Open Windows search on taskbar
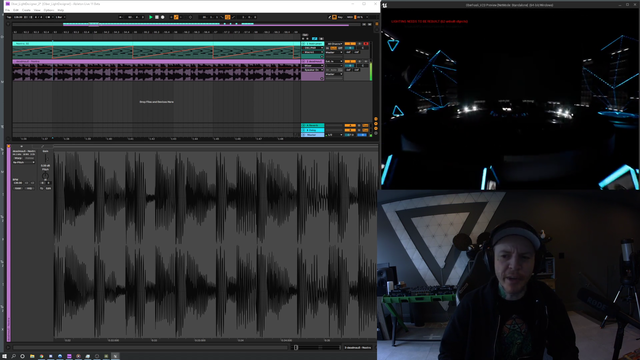Image resolution: width=640 pixels, height=360 pixels. (13, 356)
